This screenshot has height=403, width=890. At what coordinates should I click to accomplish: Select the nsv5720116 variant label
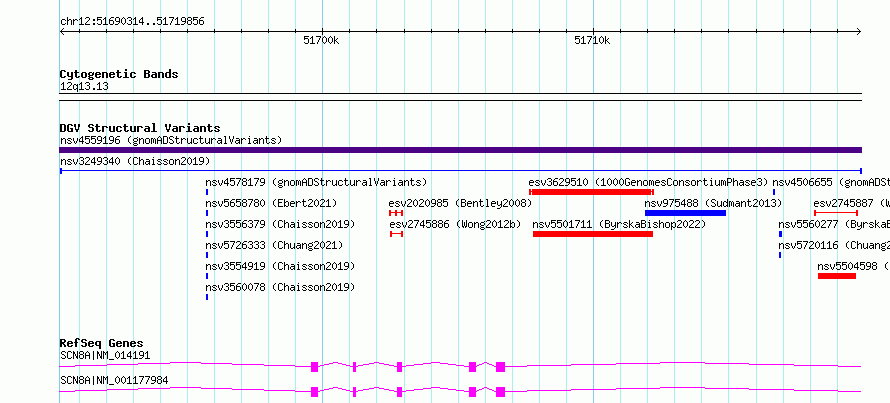click(x=834, y=245)
